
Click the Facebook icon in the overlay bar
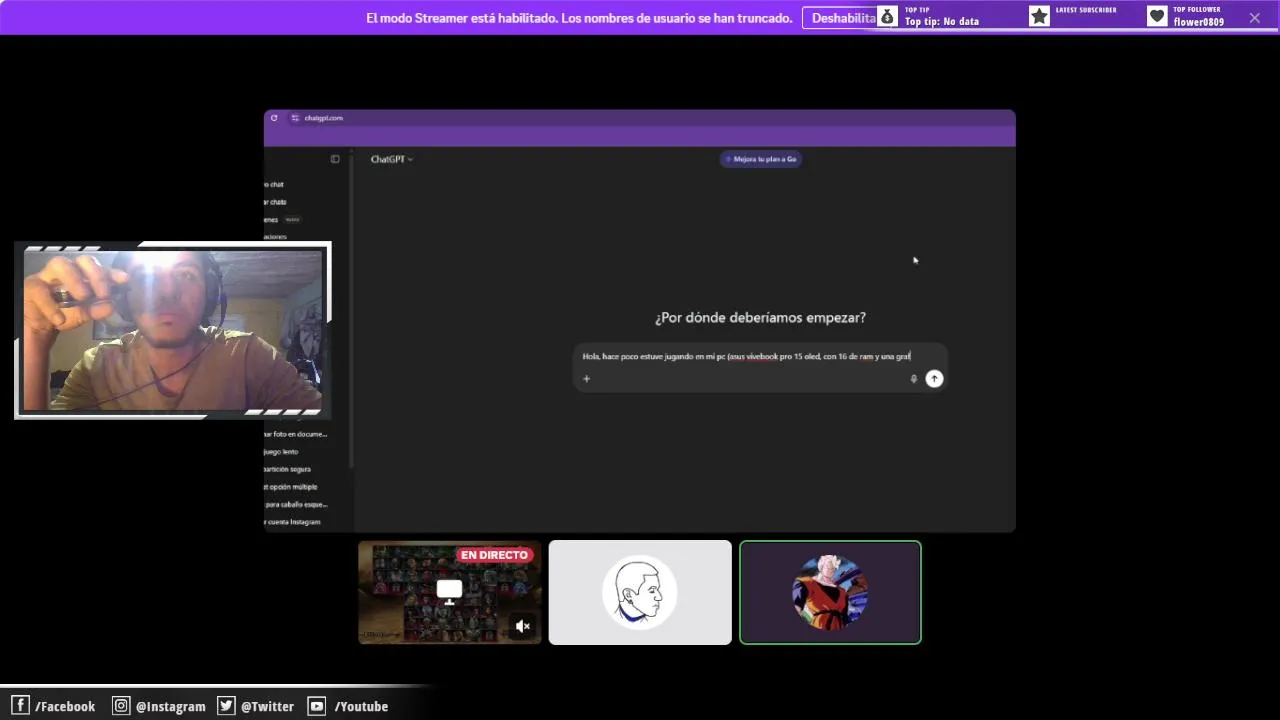tap(20, 705)
